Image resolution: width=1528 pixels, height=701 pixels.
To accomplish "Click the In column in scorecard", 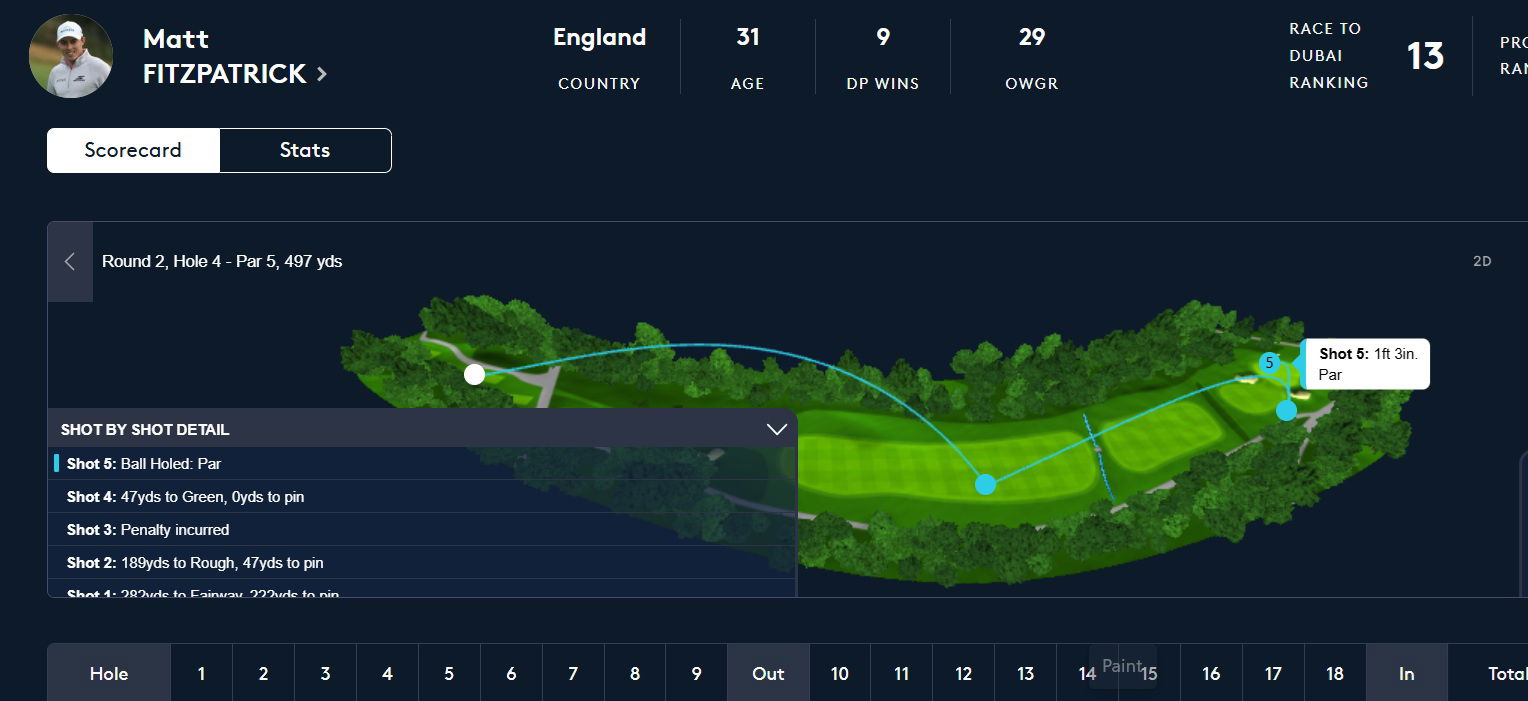I will click(1406, 673).
